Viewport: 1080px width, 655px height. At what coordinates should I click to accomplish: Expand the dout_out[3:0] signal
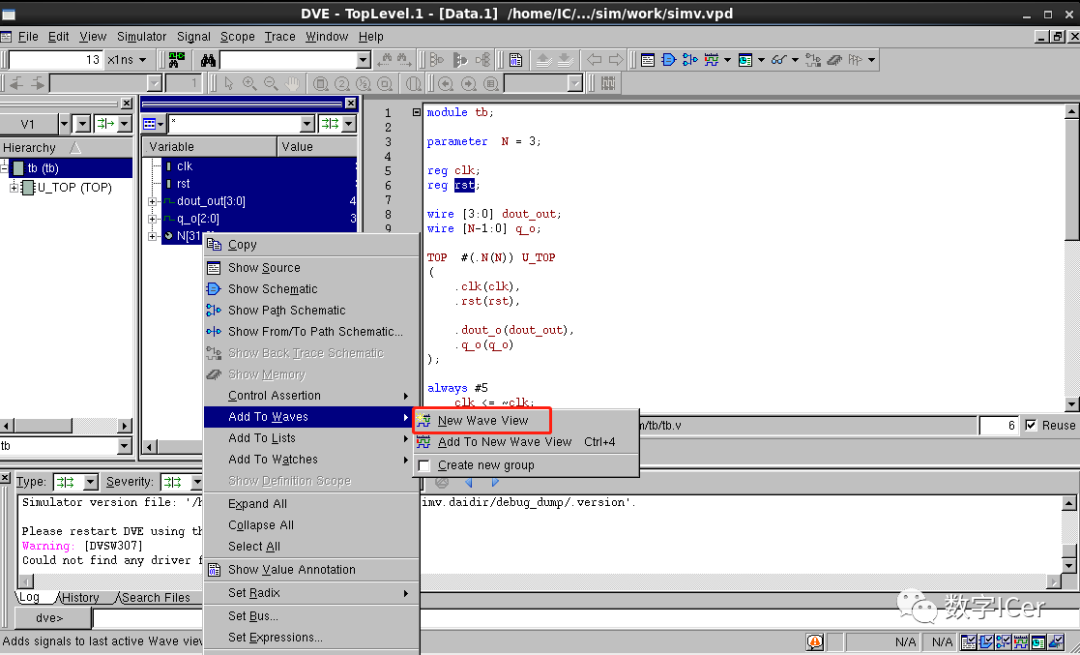(153, 202)
